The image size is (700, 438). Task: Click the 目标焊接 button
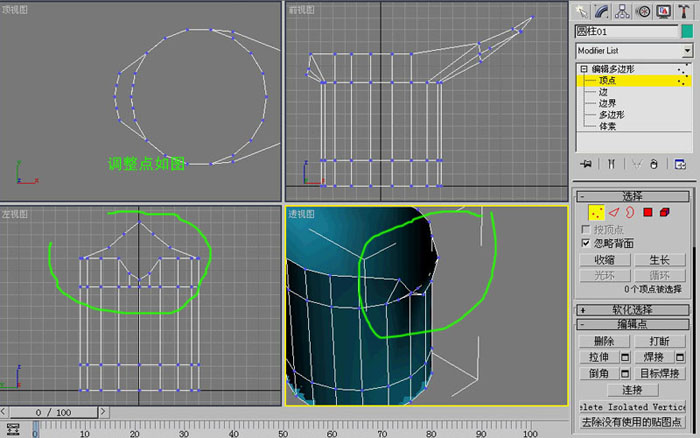coord(659,373)
